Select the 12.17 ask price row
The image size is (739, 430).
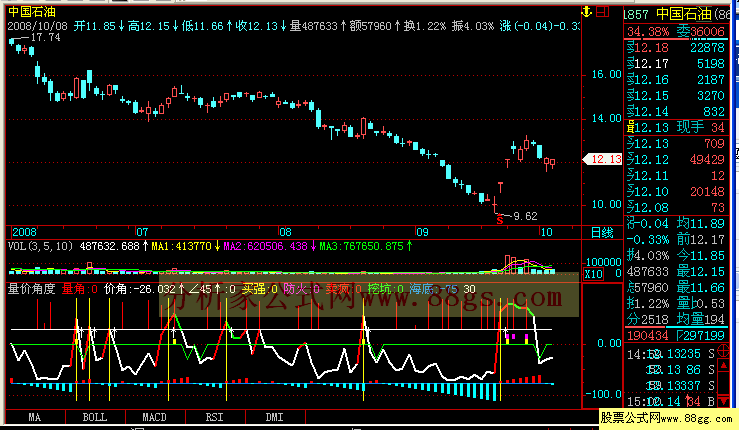[676, 64]
